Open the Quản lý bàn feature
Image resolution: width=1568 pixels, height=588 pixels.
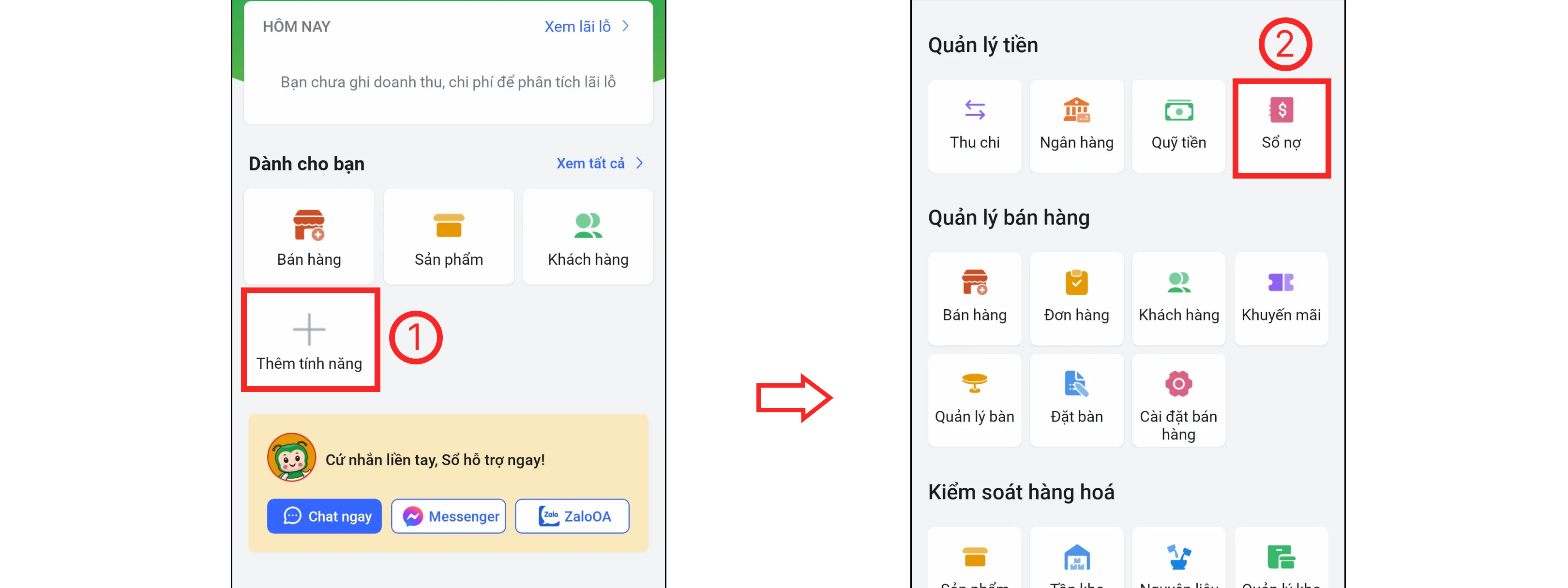coord(975,401)
